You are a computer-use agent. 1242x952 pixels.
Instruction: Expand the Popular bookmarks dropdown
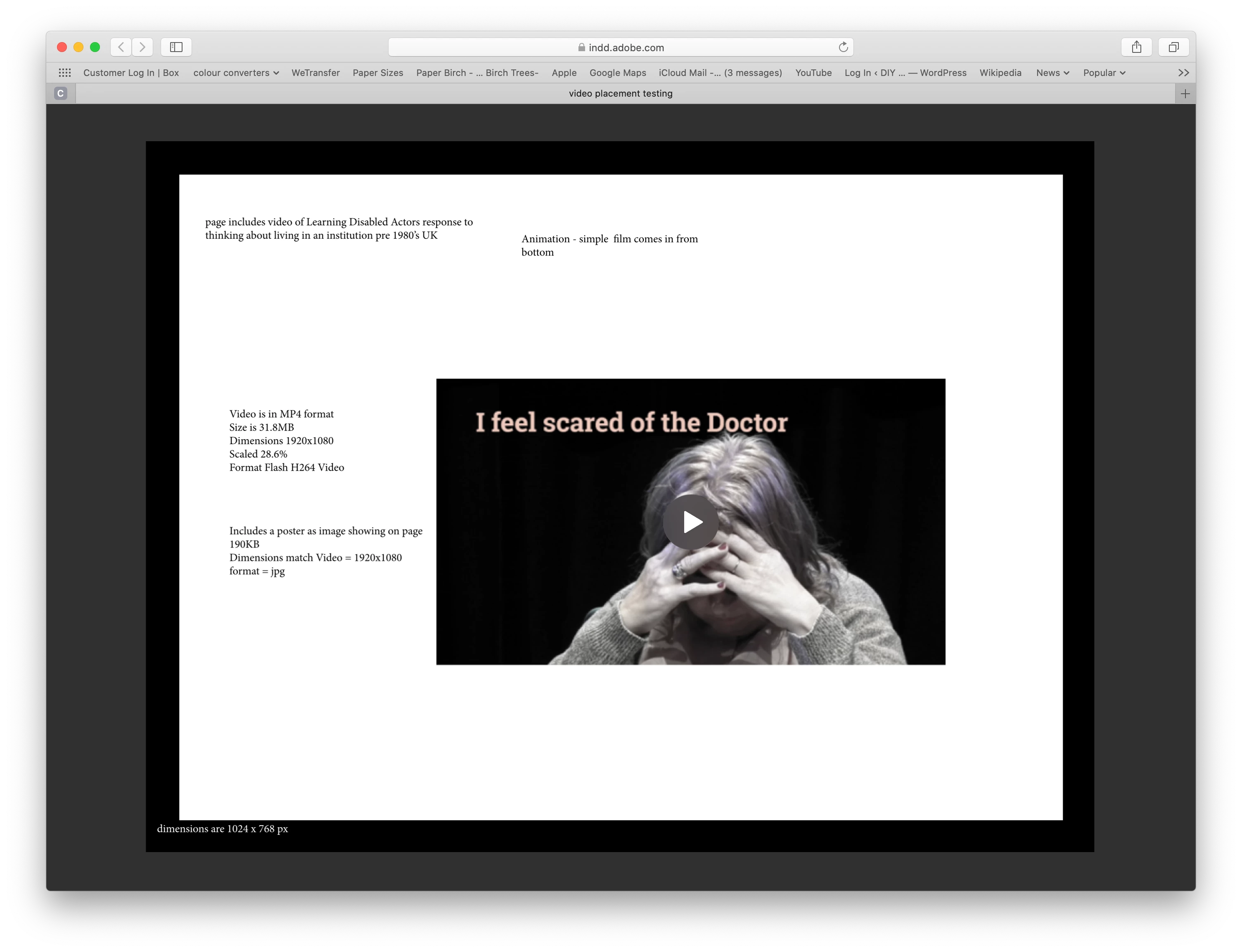coord(1104,73)
